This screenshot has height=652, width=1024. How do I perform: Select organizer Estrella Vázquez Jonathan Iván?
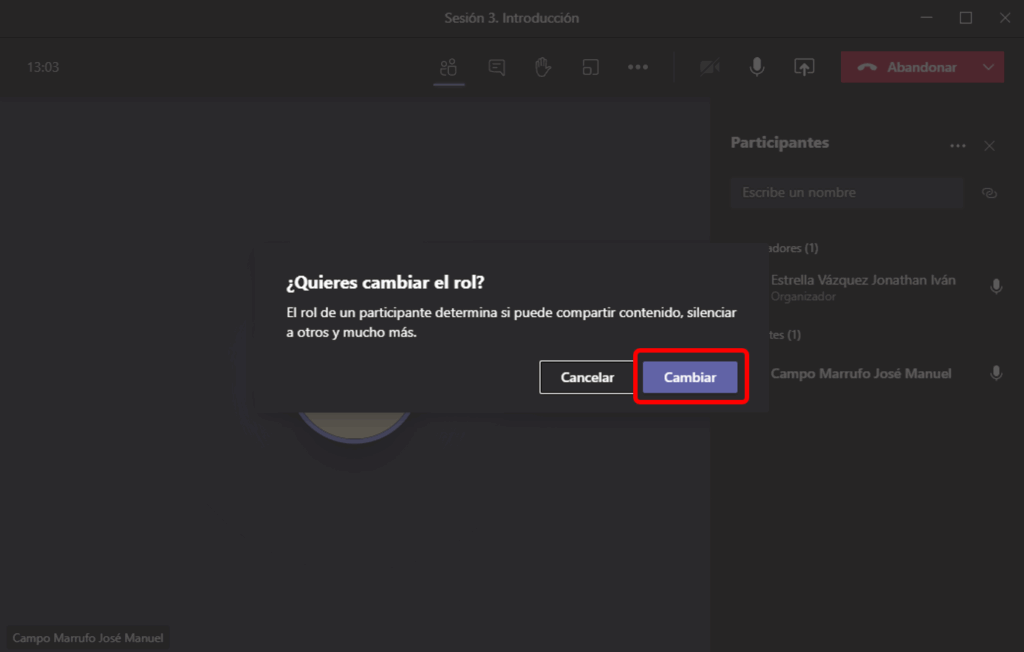tap(862, 281)
